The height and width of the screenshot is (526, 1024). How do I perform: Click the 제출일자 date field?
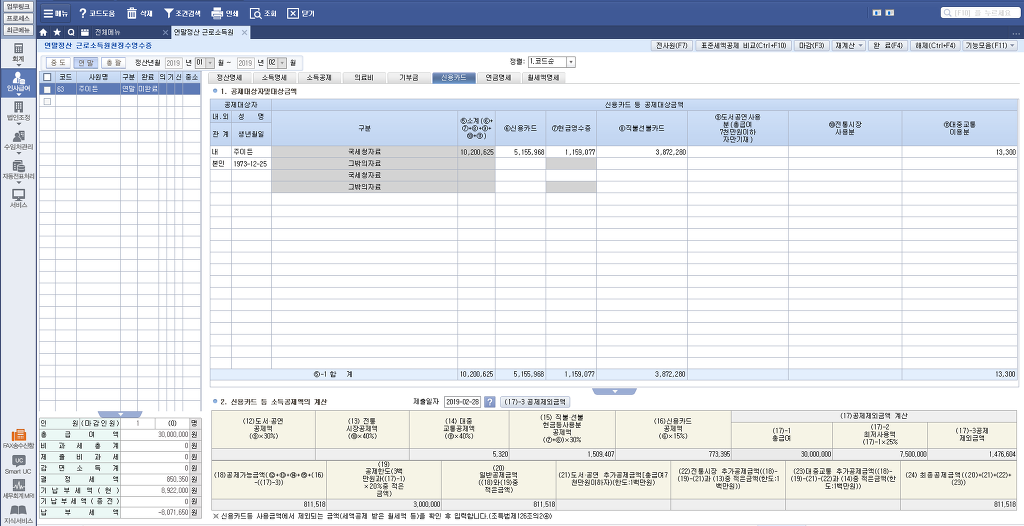coord(462,401)
